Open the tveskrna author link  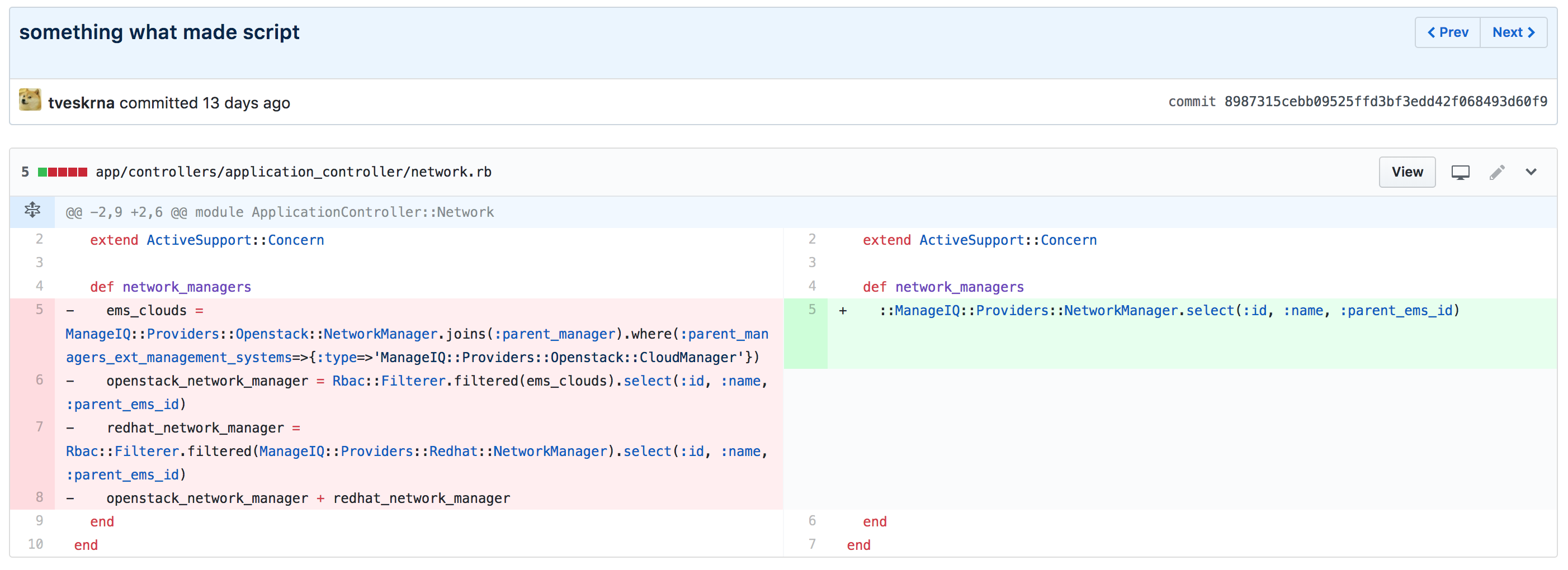point(81,103)
